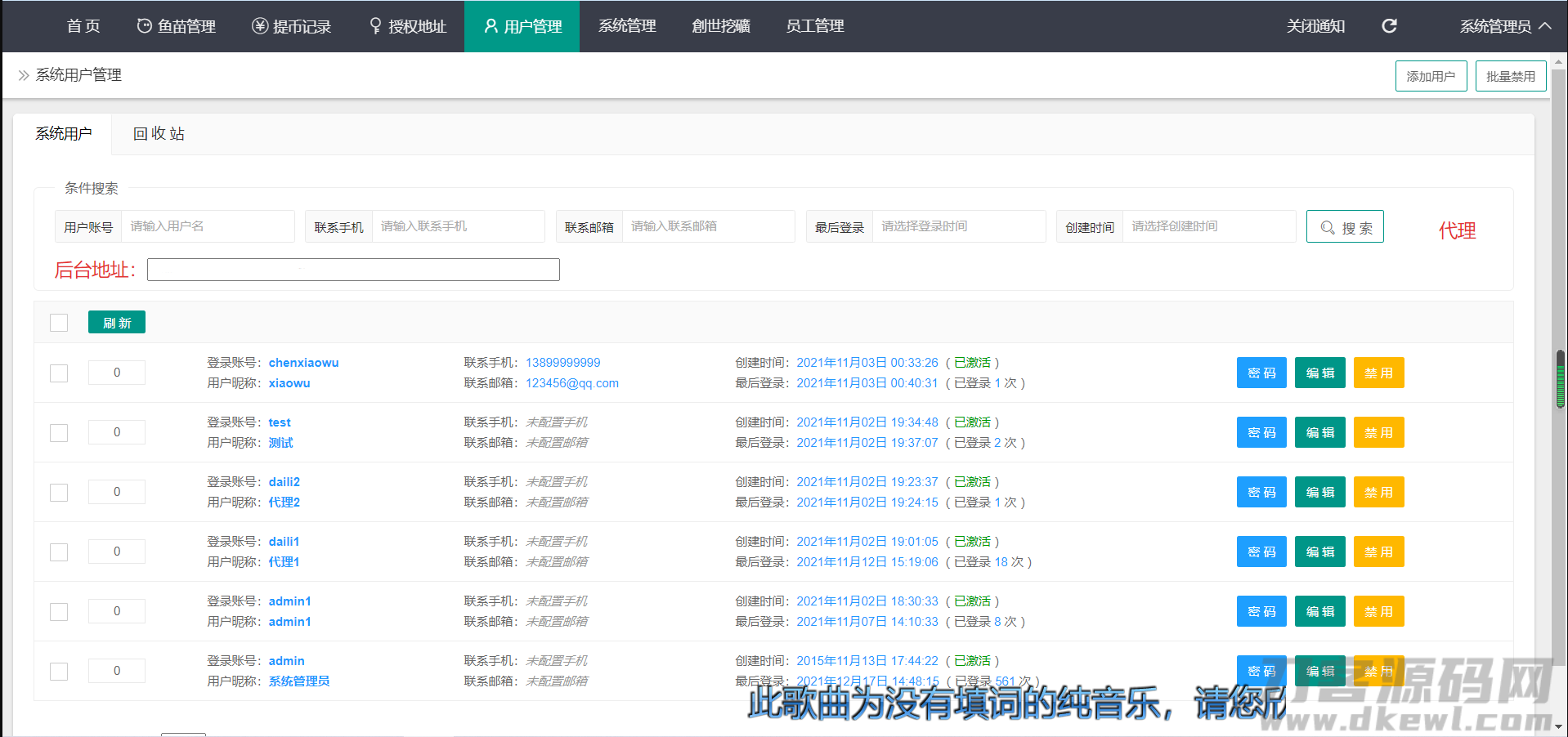This screenshot has height=737, width=1568.
Task: Focus the 用户账号 username input field
Action: click(207, 226)
